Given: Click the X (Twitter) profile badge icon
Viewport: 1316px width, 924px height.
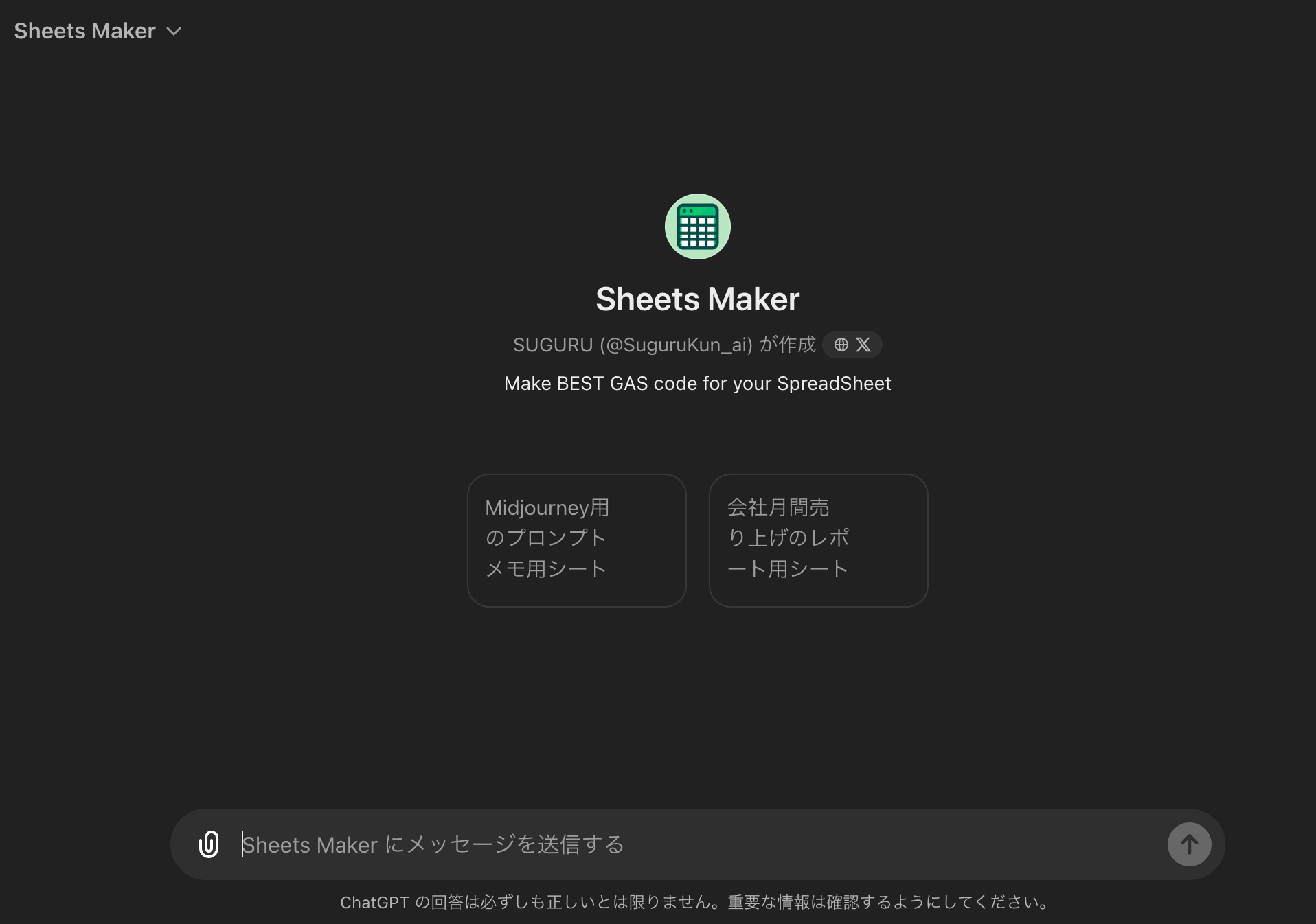Looking at the screenshot, I should [x=863, y=345].
